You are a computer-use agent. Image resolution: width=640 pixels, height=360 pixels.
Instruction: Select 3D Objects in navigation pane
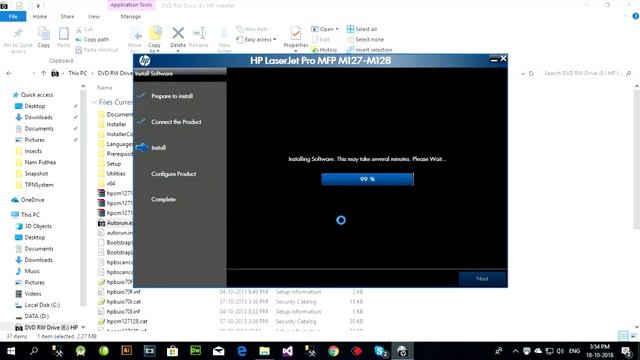38,226
